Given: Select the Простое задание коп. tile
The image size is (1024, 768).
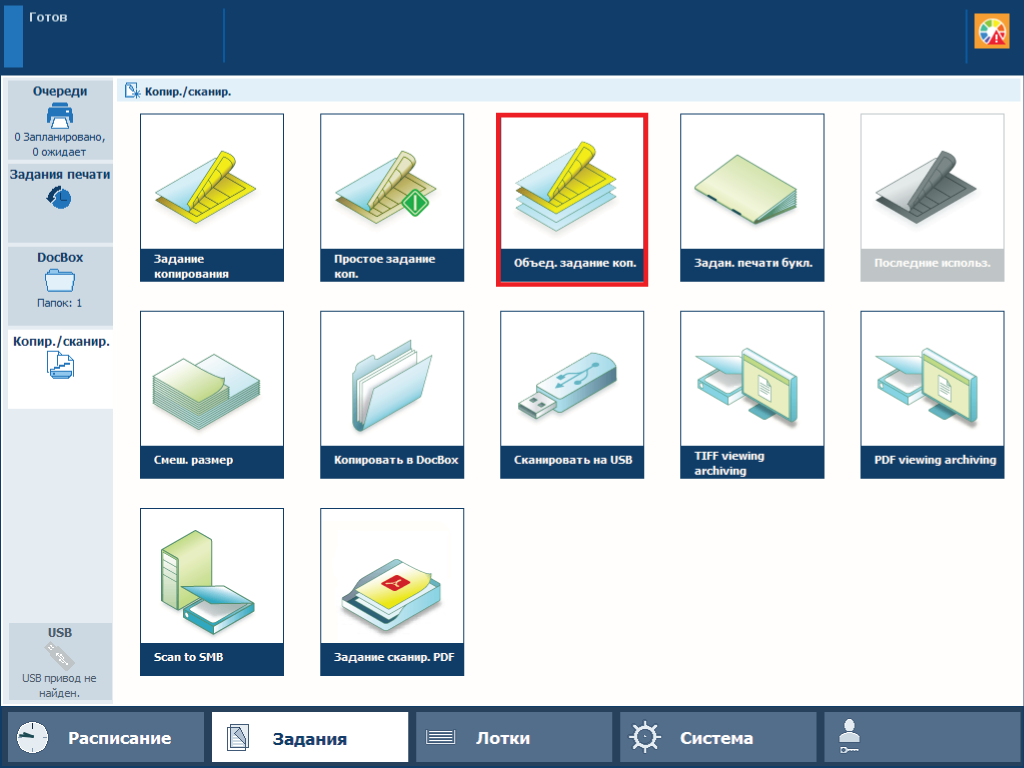Looking at the screenshot, I should [392, 198].
